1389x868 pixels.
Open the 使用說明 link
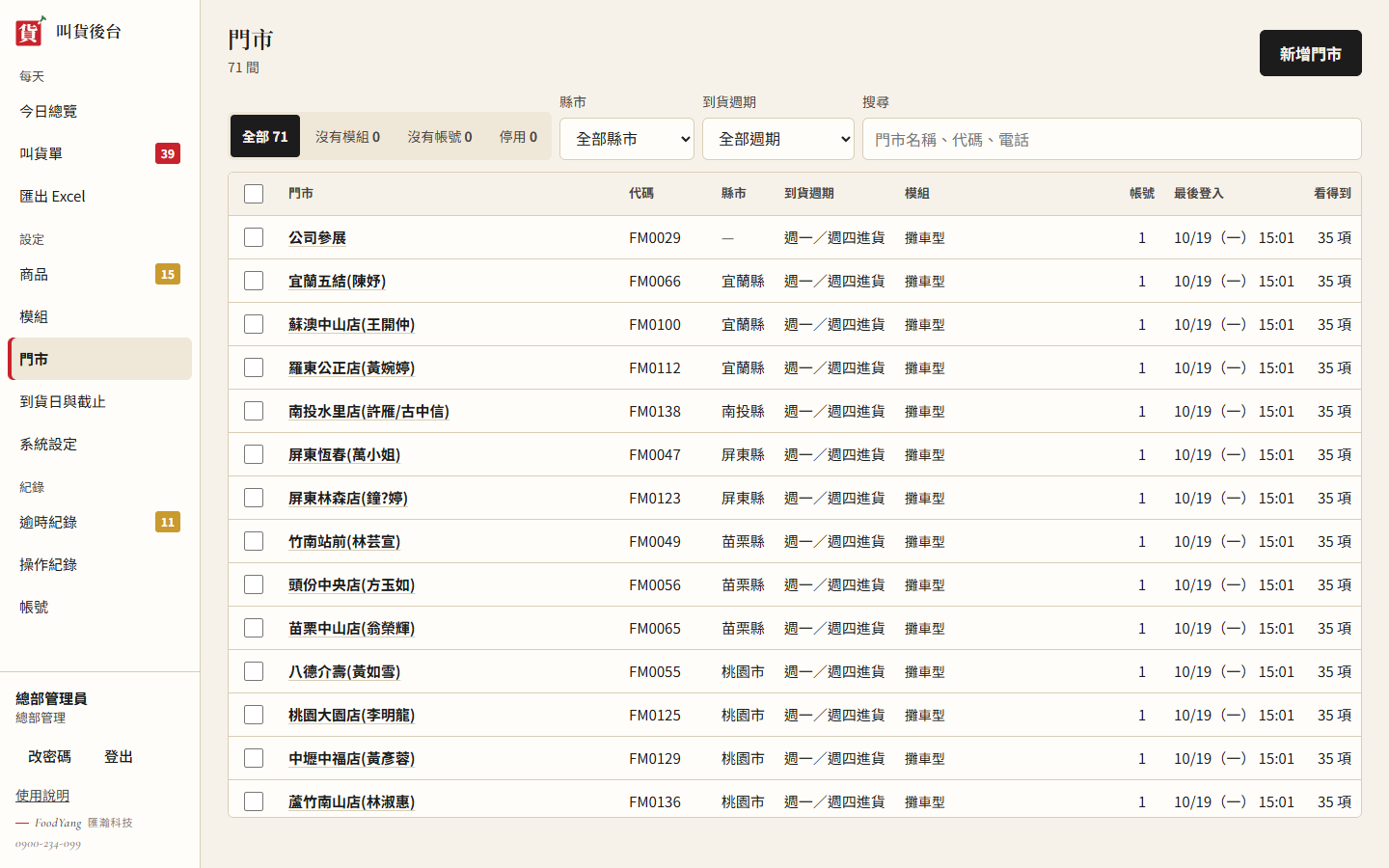42,796
